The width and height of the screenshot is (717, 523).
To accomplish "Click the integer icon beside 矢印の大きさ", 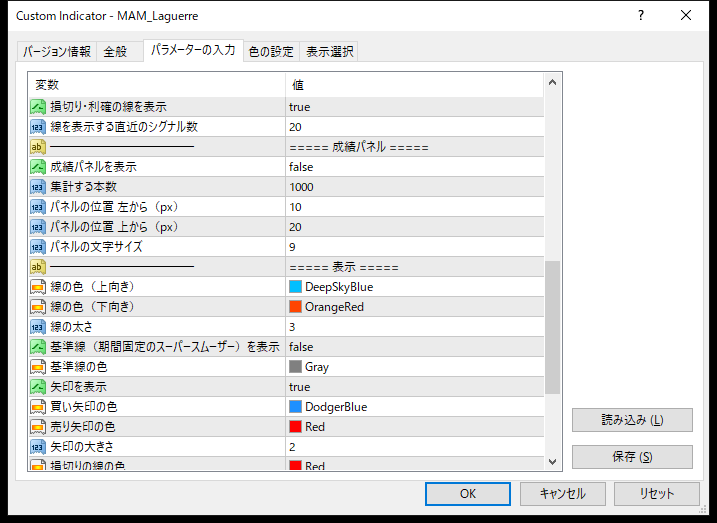I will click(38, 447).
